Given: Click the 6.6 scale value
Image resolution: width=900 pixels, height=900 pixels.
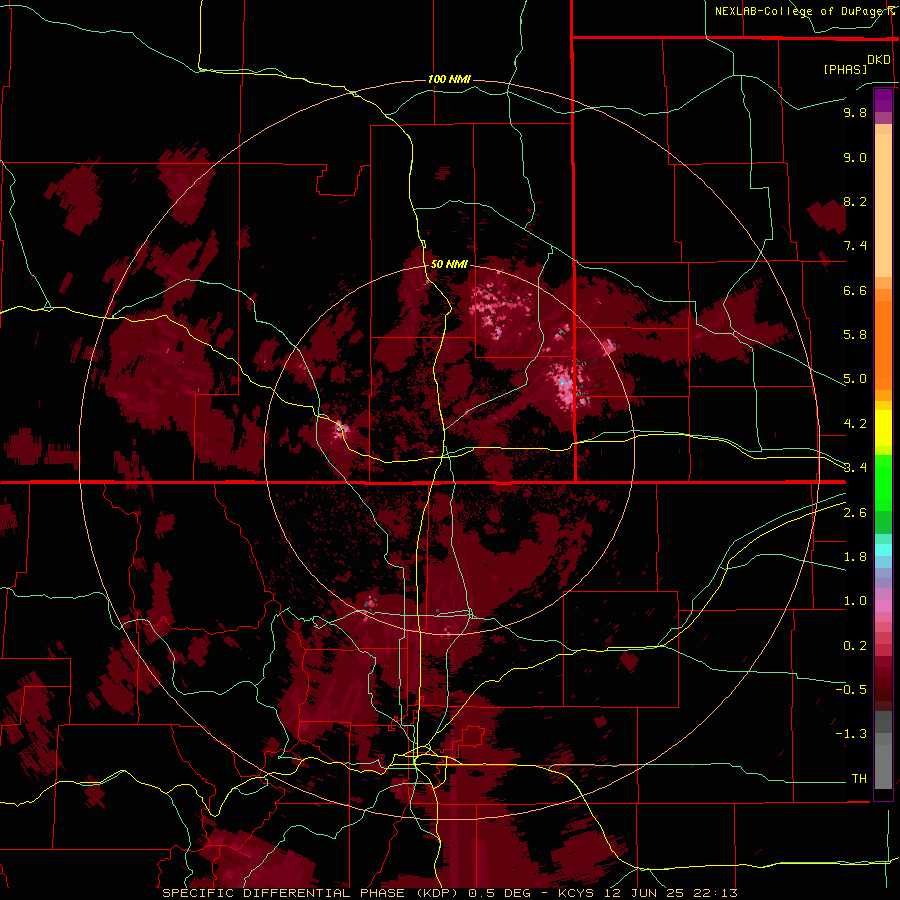Looking at the screenshot, I should (x=855, y=290).
